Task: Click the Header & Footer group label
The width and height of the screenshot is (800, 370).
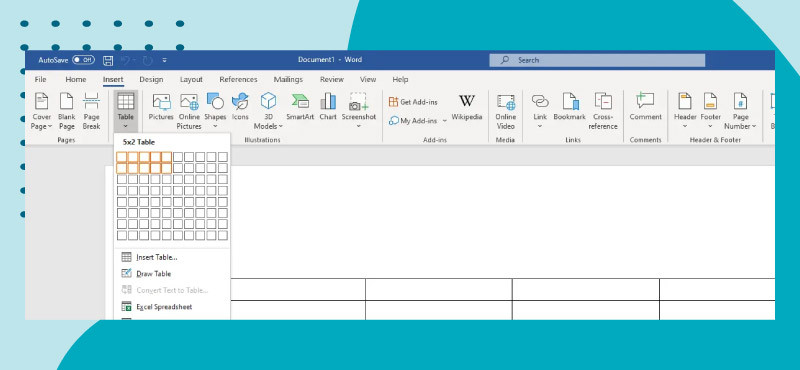Action: pyautogui.click(x=715, y=140)
